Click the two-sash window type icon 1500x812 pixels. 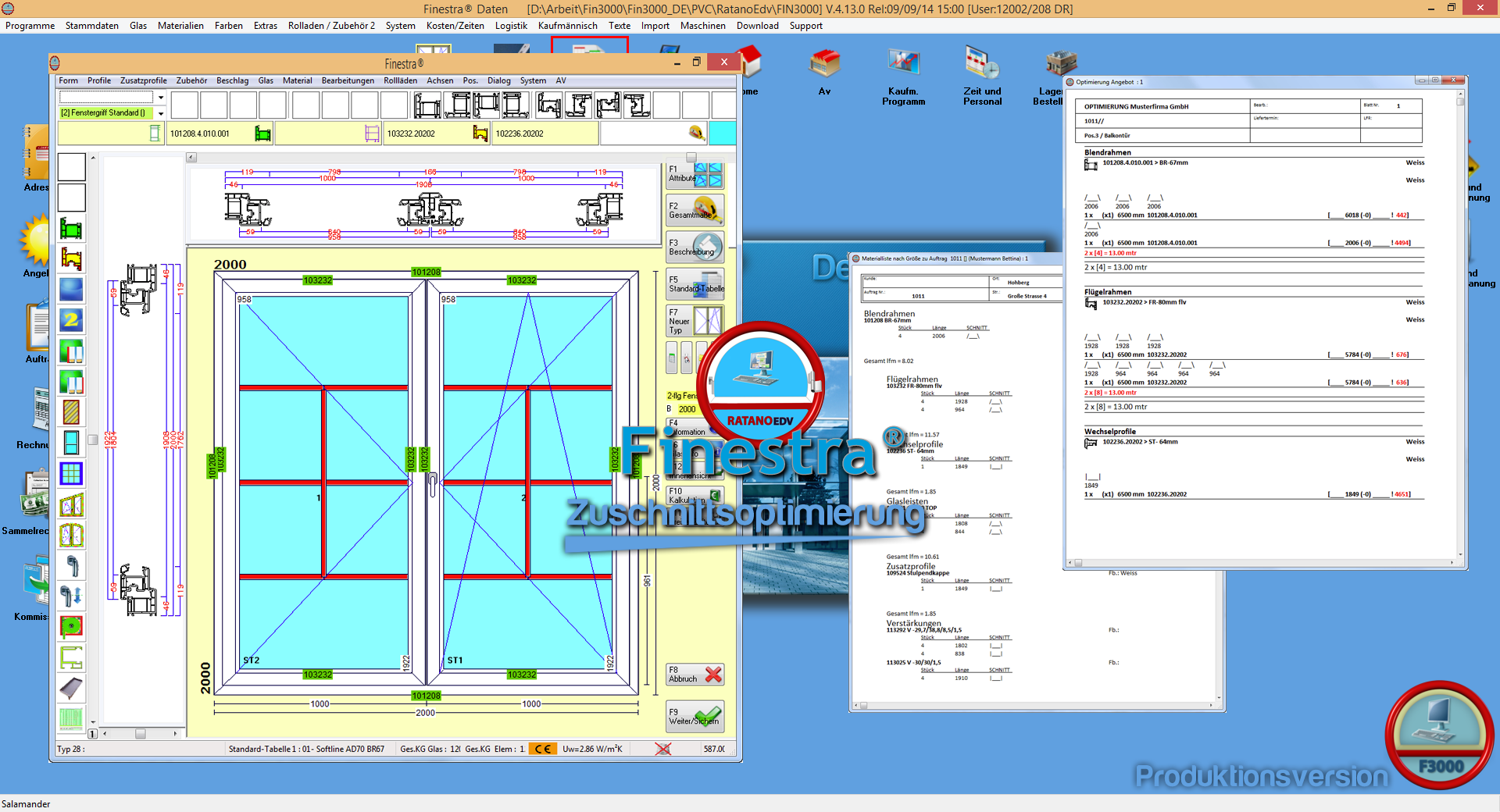(71, 504)
